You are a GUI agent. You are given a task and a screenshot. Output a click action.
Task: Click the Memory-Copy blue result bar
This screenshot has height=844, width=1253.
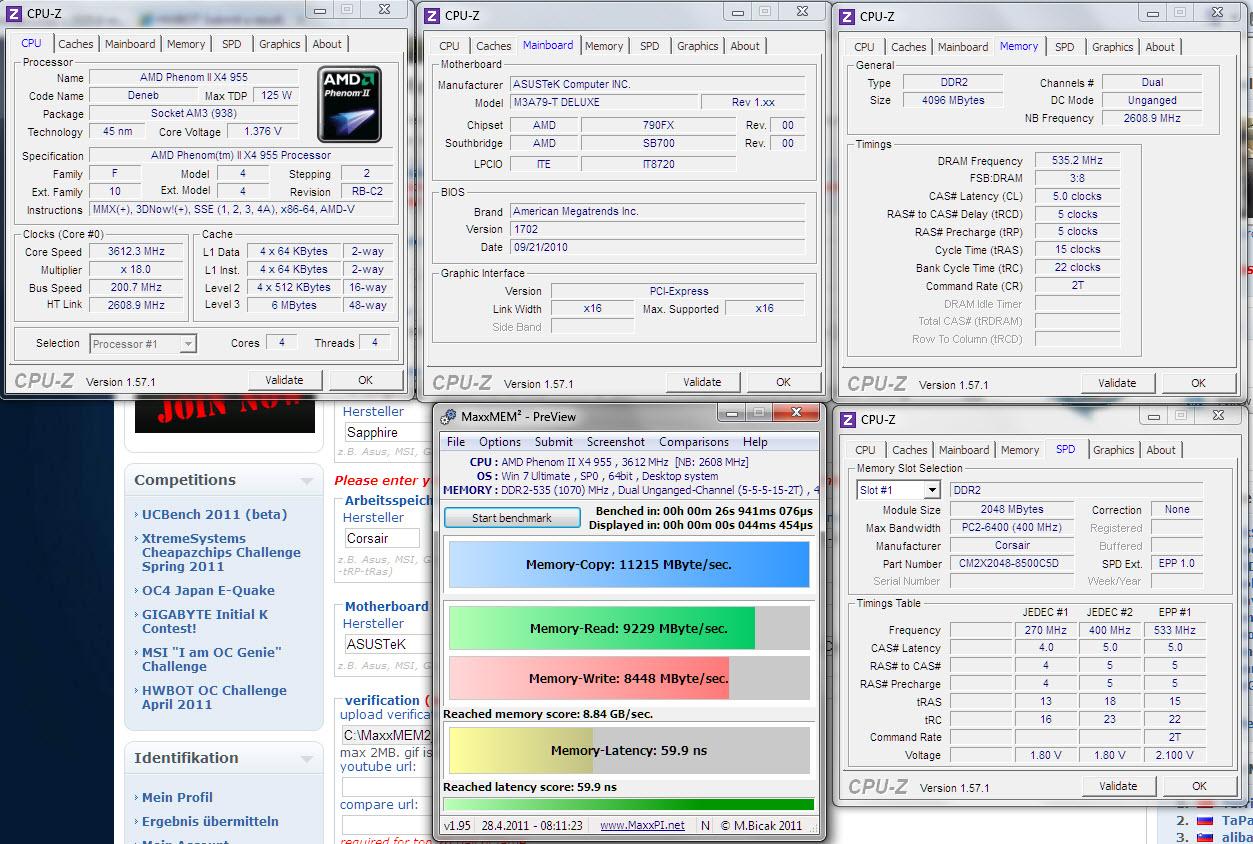pos(629,565)
